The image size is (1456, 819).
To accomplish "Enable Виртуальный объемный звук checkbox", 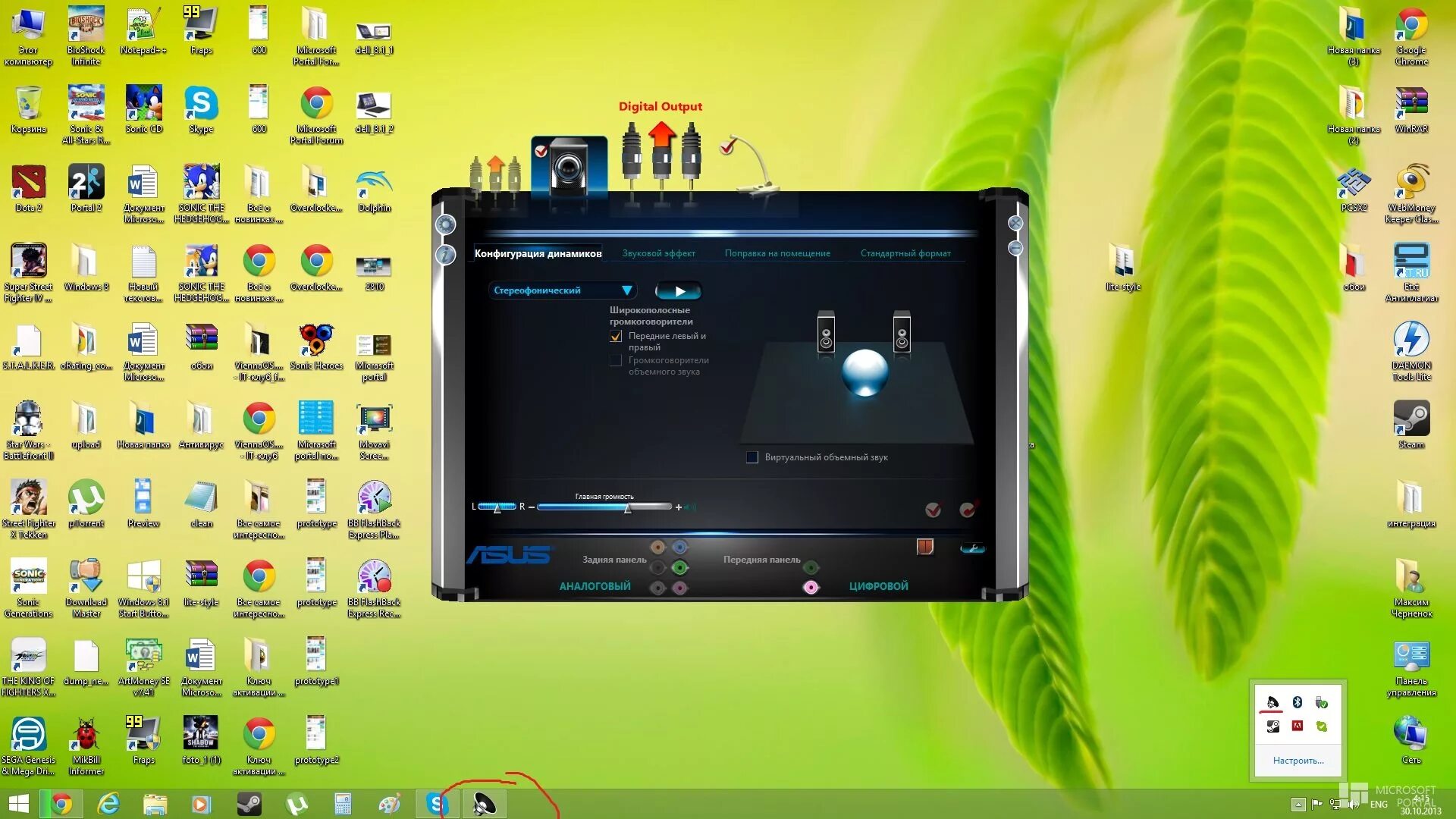I will 752,457.
